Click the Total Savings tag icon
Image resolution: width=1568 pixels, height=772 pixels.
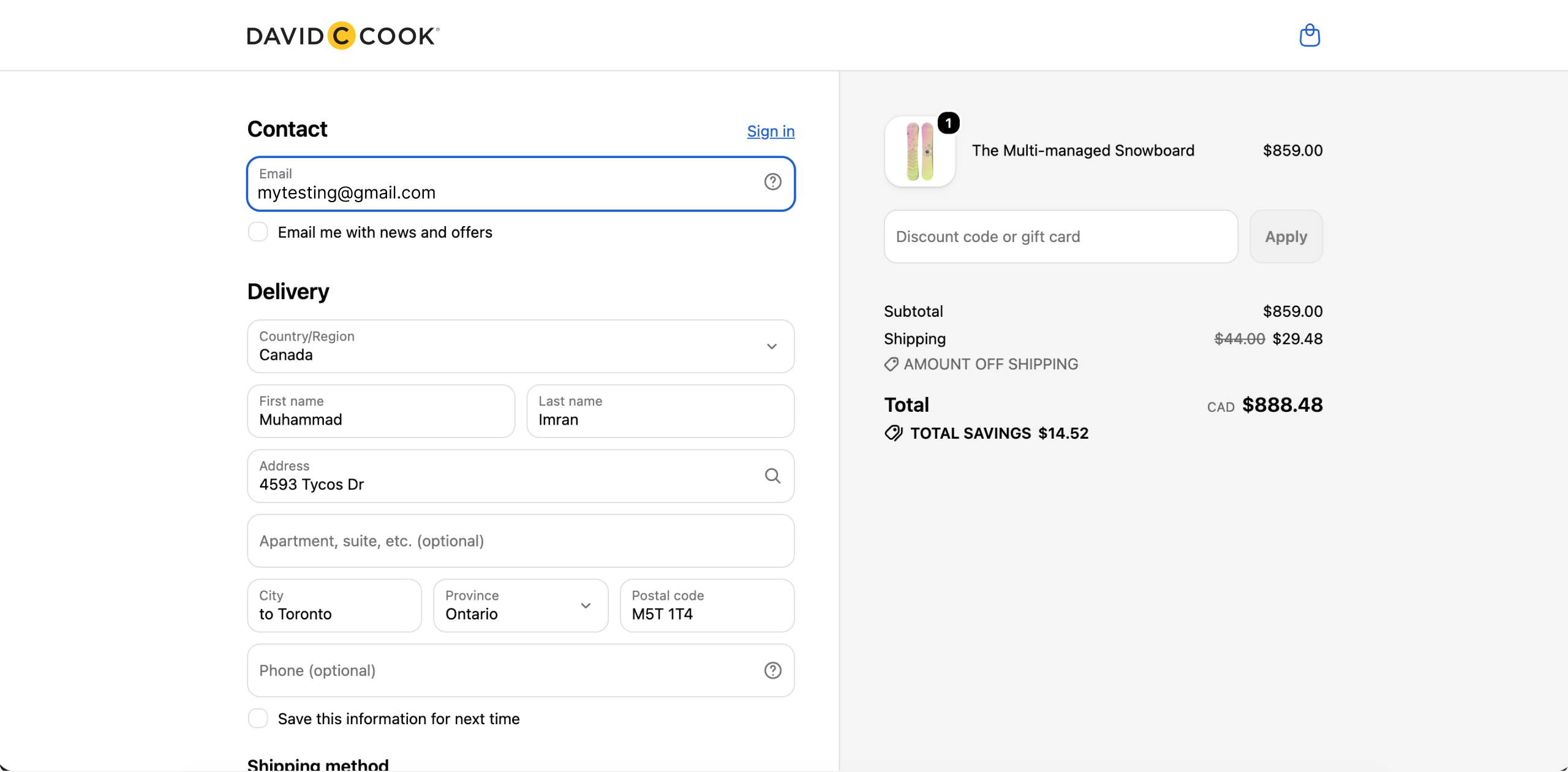pos(894,434)
